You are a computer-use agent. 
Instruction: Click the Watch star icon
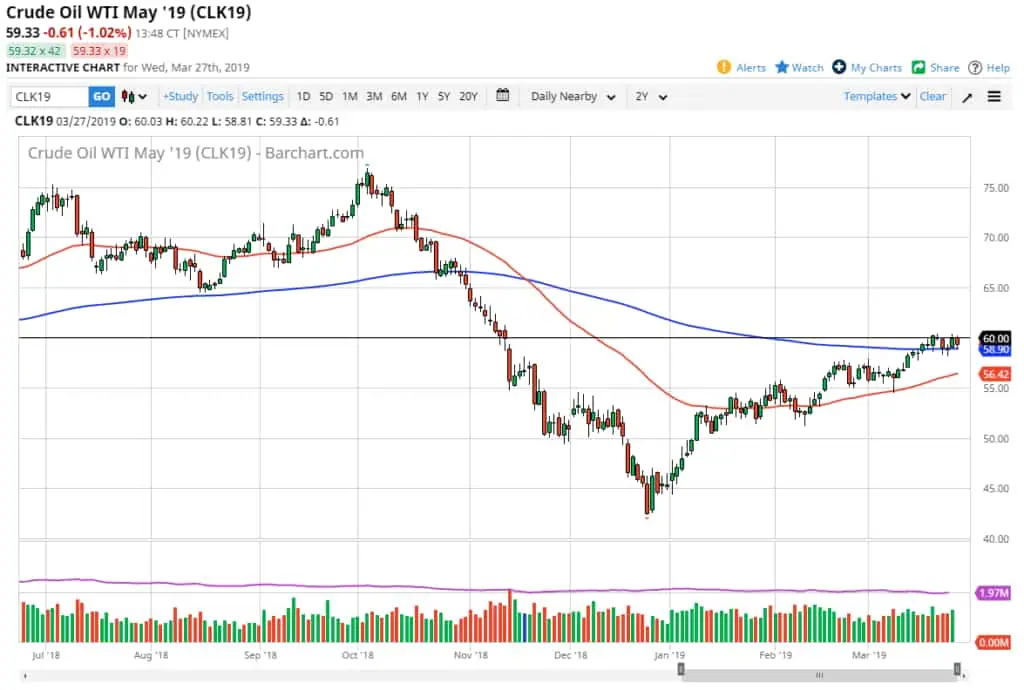[x=782, y=68]
